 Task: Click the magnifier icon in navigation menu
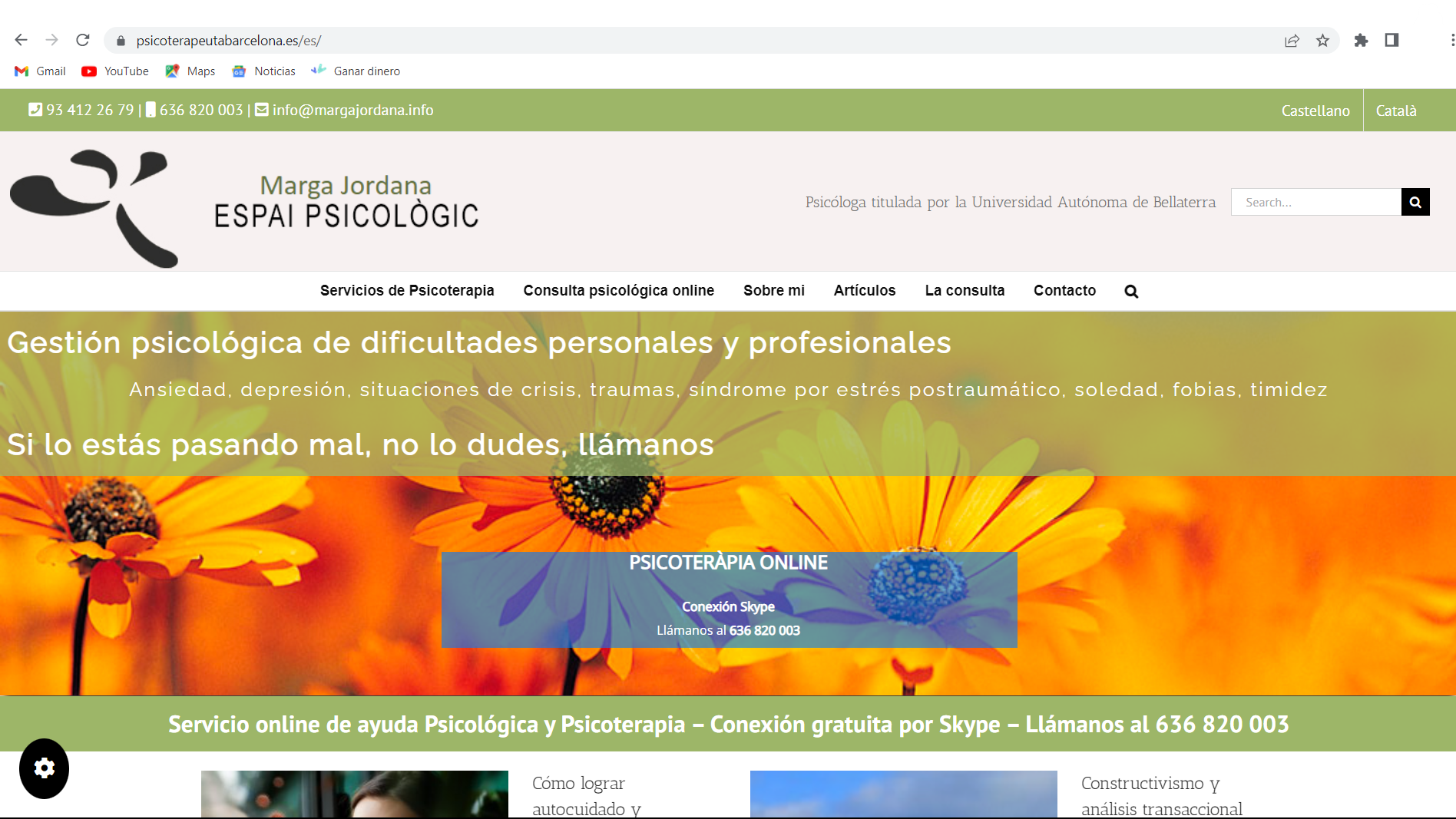click(x=1131, y=292)
